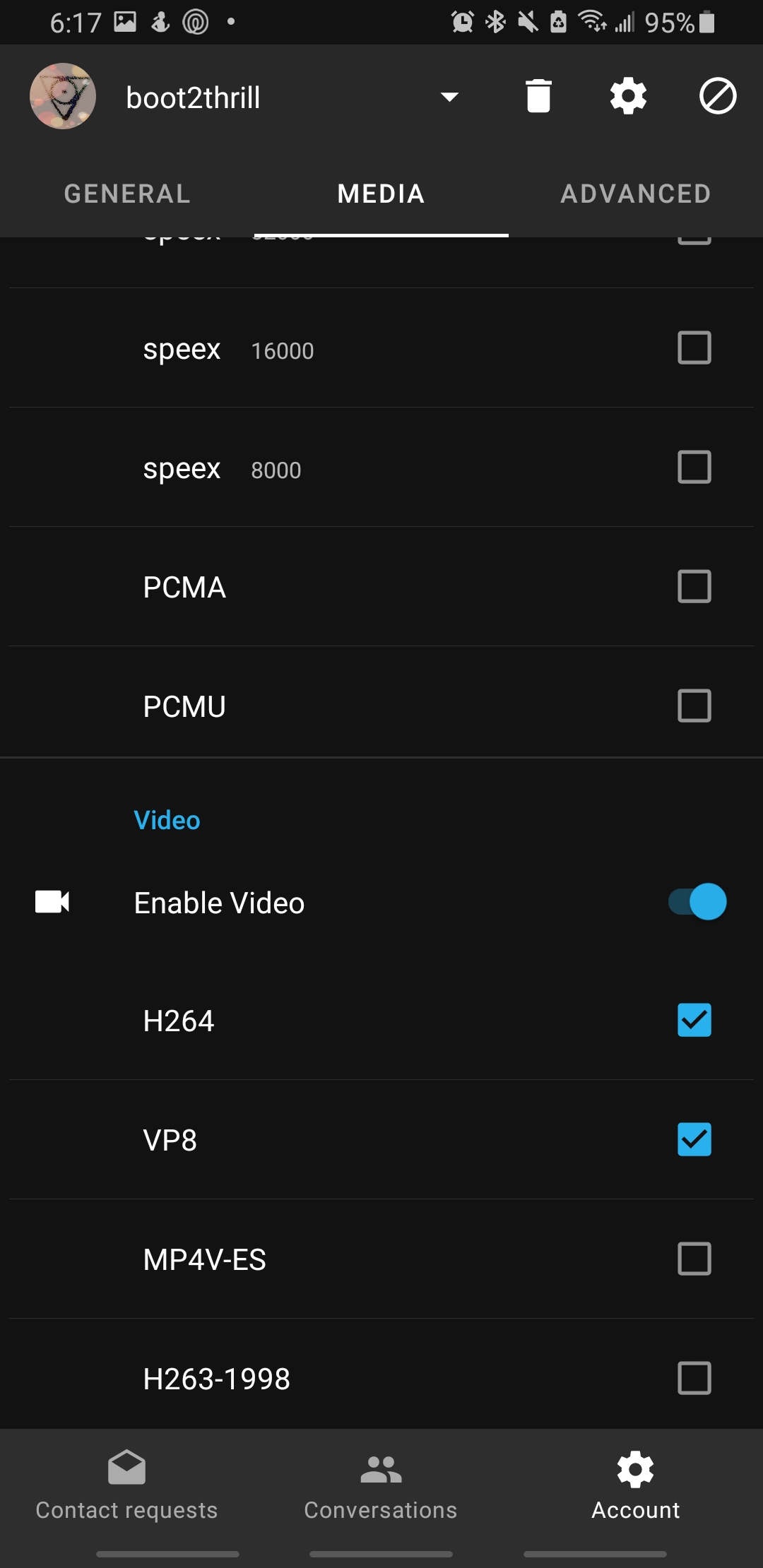Tap the Account gear icon in bottom bar

pos(635,1469)
